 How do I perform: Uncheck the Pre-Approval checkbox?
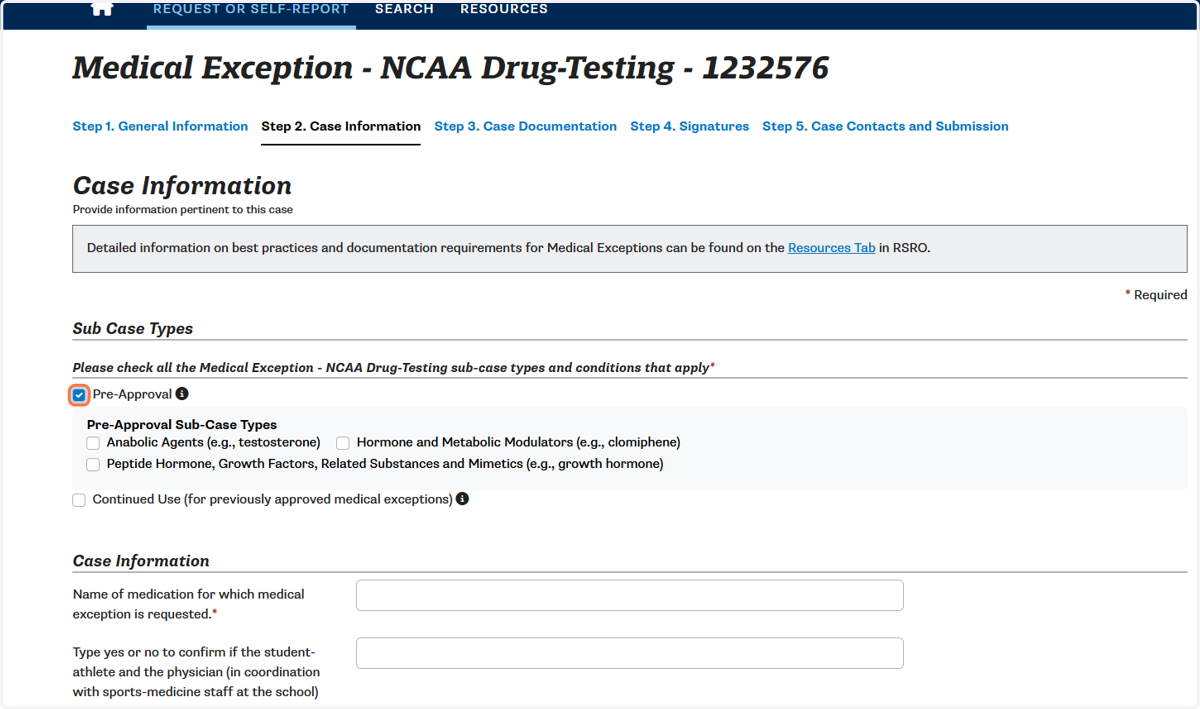click(x=79, y=395)
